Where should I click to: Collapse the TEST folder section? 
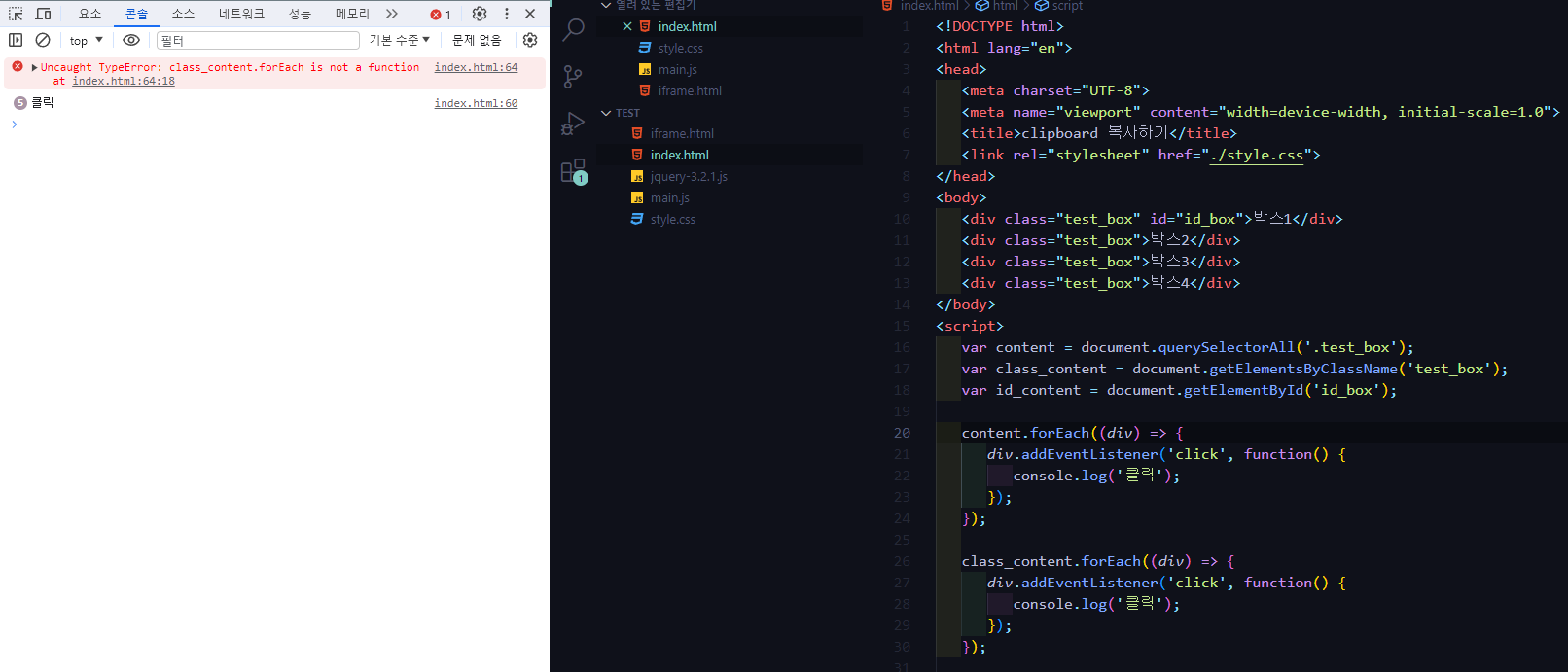(606, 113)
